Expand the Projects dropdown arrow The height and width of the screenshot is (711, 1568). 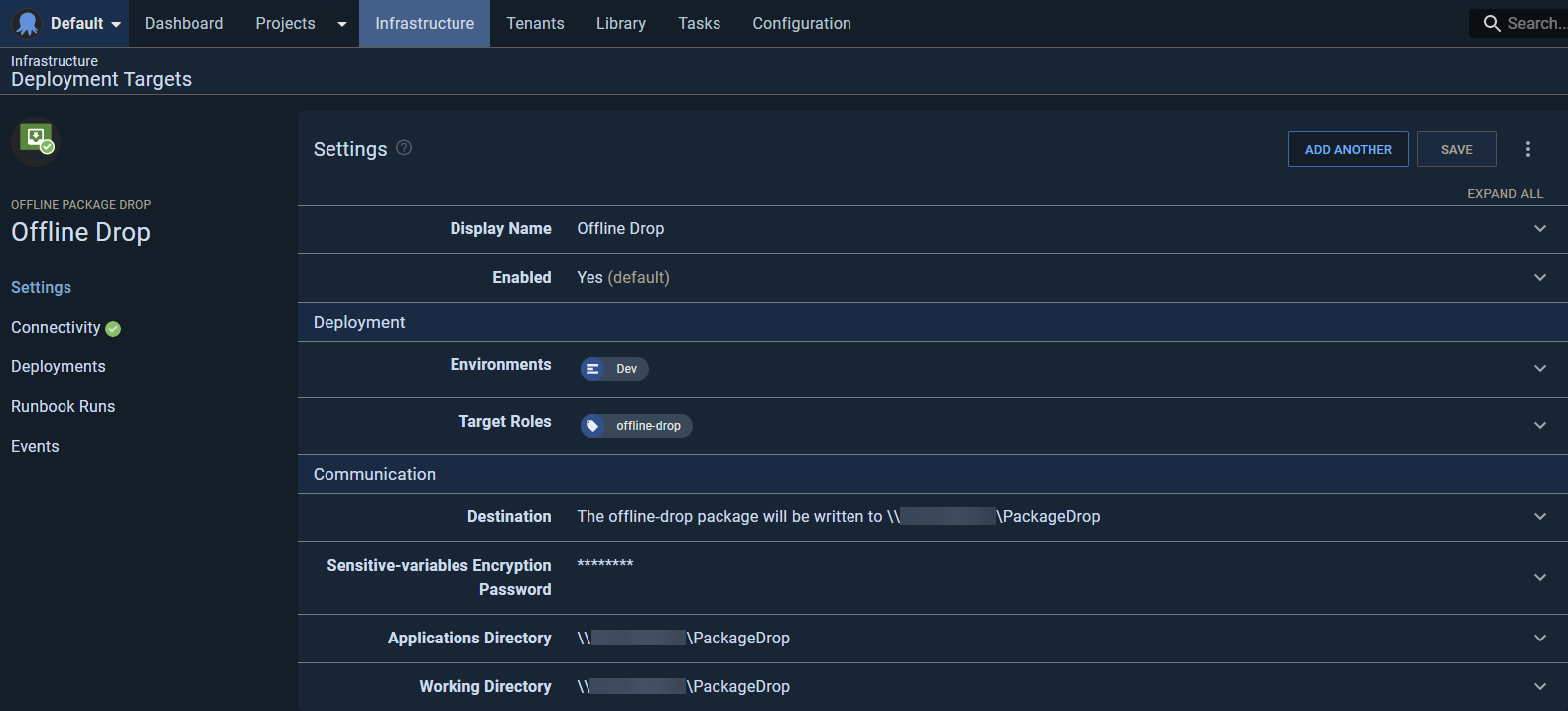tap(342, 24)
